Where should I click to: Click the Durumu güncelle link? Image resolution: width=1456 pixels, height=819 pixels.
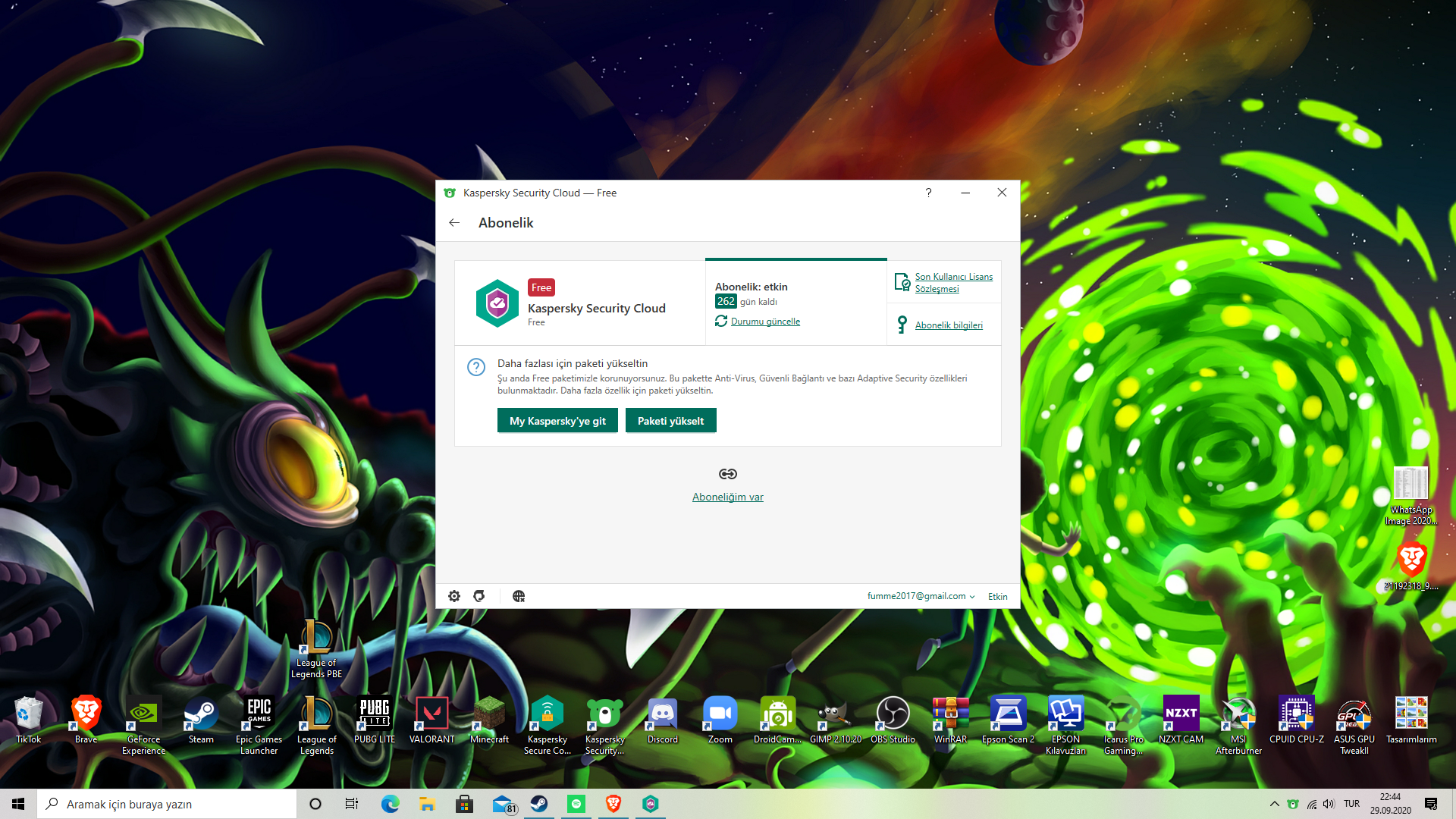[x=765, y=322]
